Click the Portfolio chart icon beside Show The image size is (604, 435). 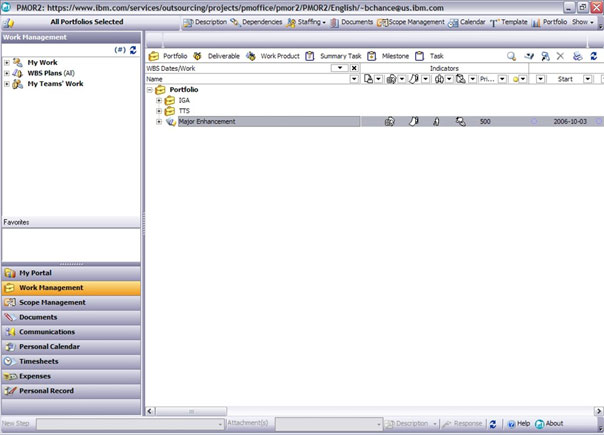tap(536, 23)
